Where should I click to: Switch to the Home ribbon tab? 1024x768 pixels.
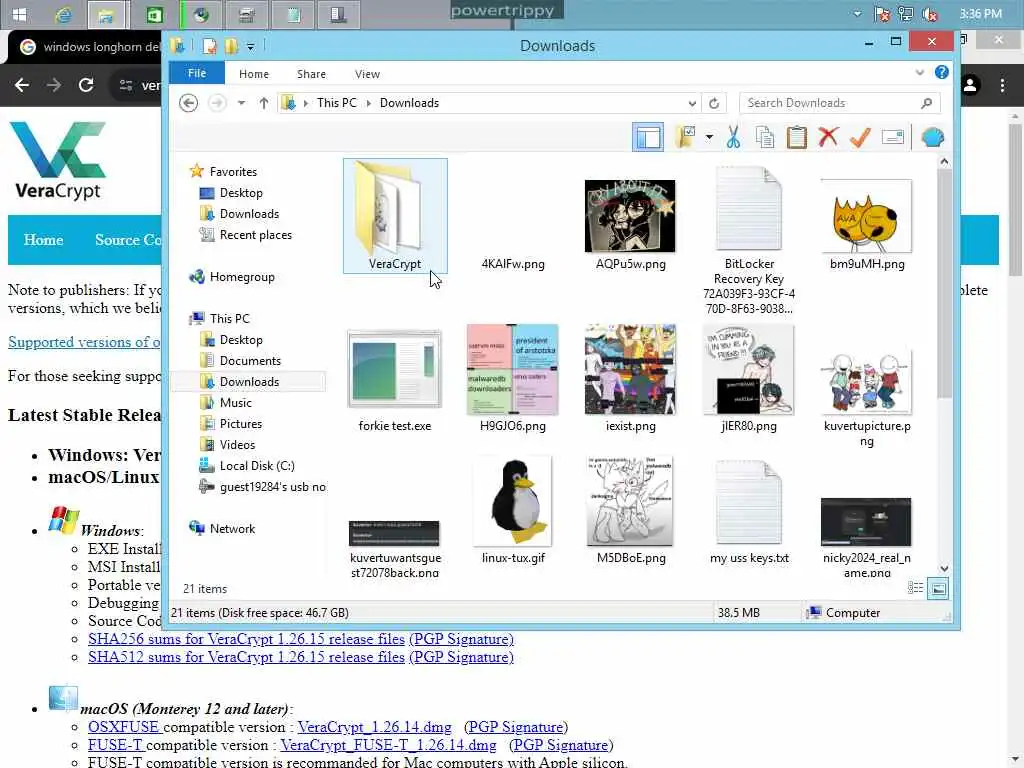254,74
